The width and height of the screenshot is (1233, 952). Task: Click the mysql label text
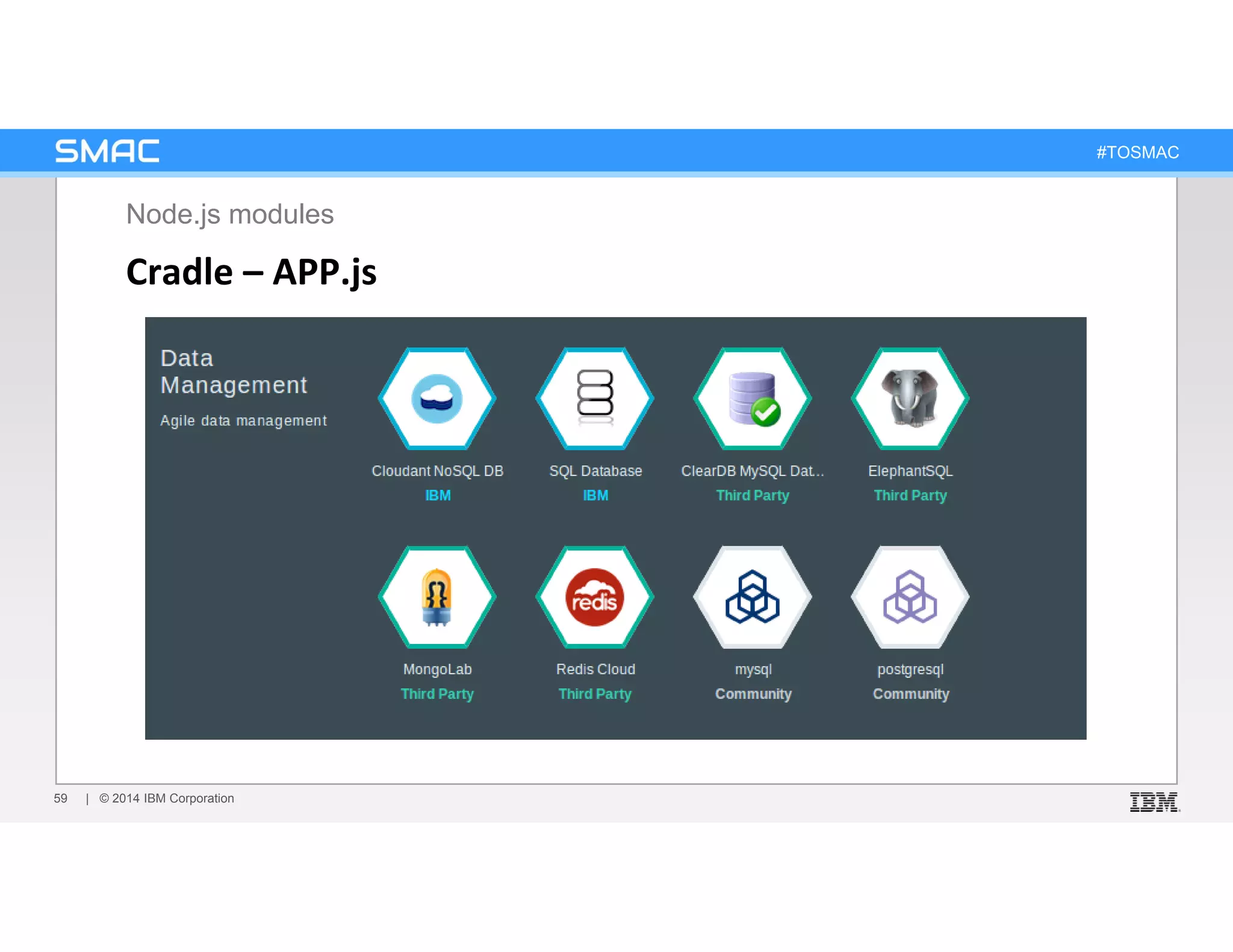coord(753,670)
